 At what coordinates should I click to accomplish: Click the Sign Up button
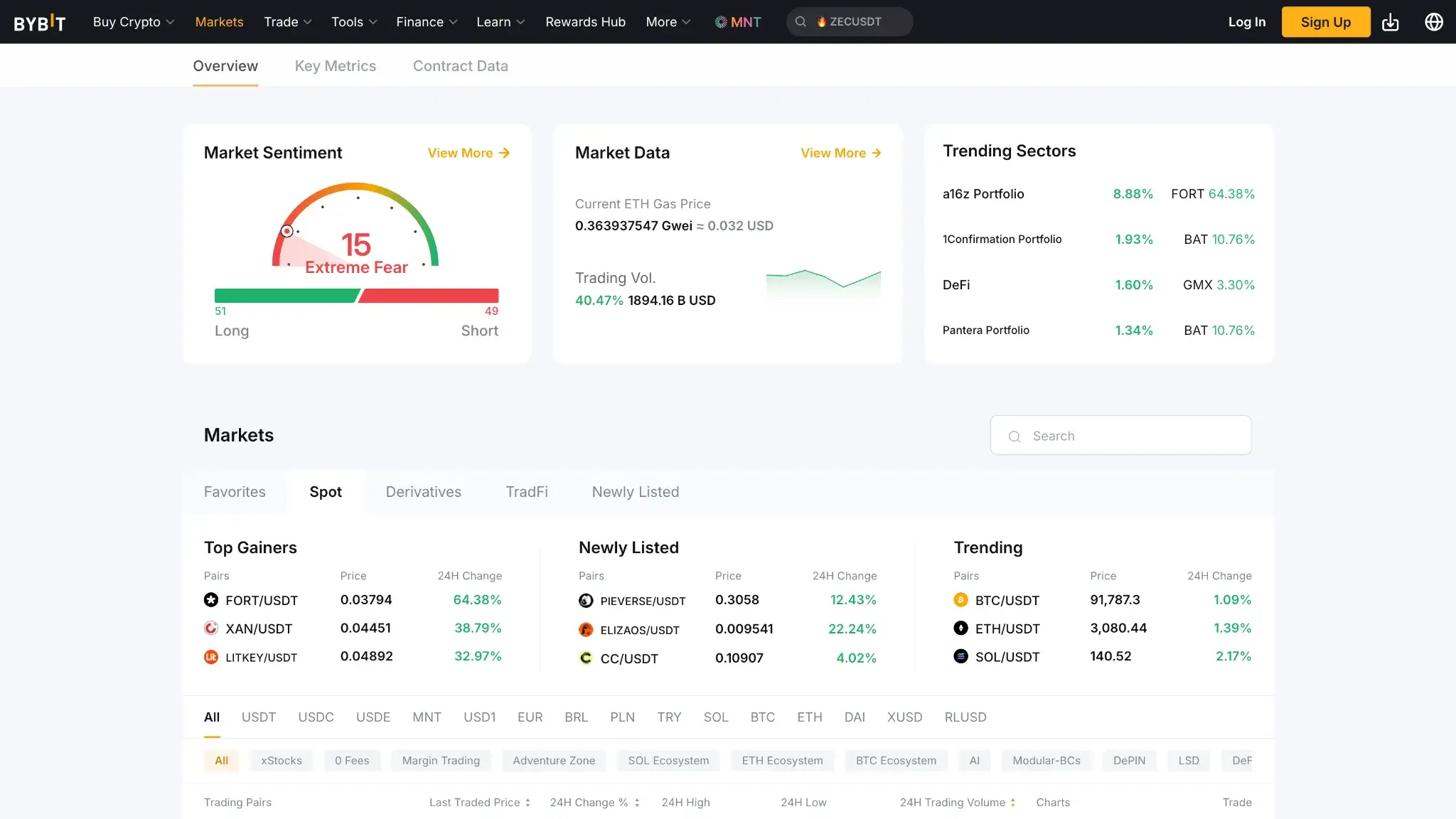[1325, 22]
